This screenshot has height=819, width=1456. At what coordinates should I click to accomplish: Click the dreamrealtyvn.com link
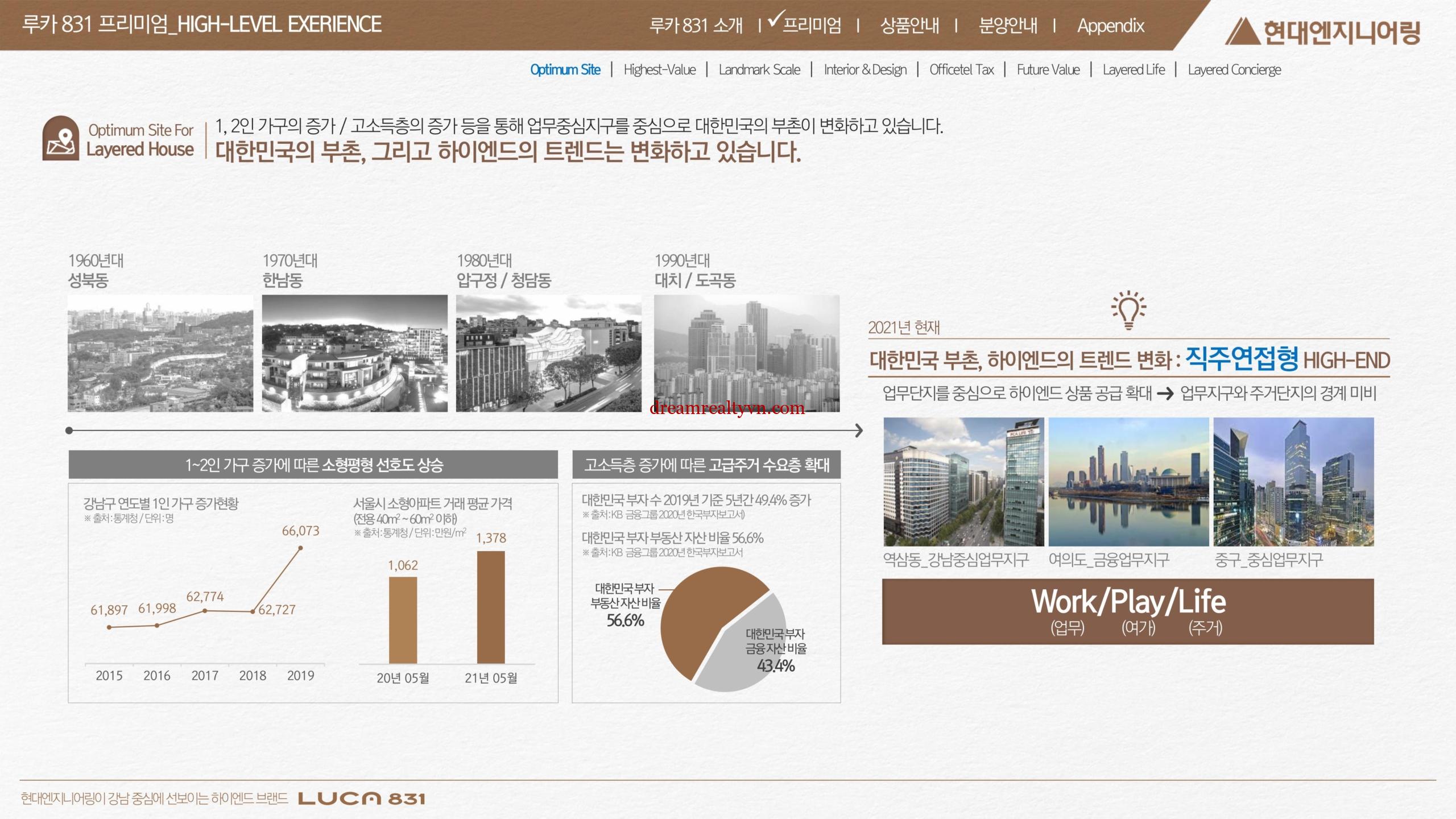[x=727, y=408]
